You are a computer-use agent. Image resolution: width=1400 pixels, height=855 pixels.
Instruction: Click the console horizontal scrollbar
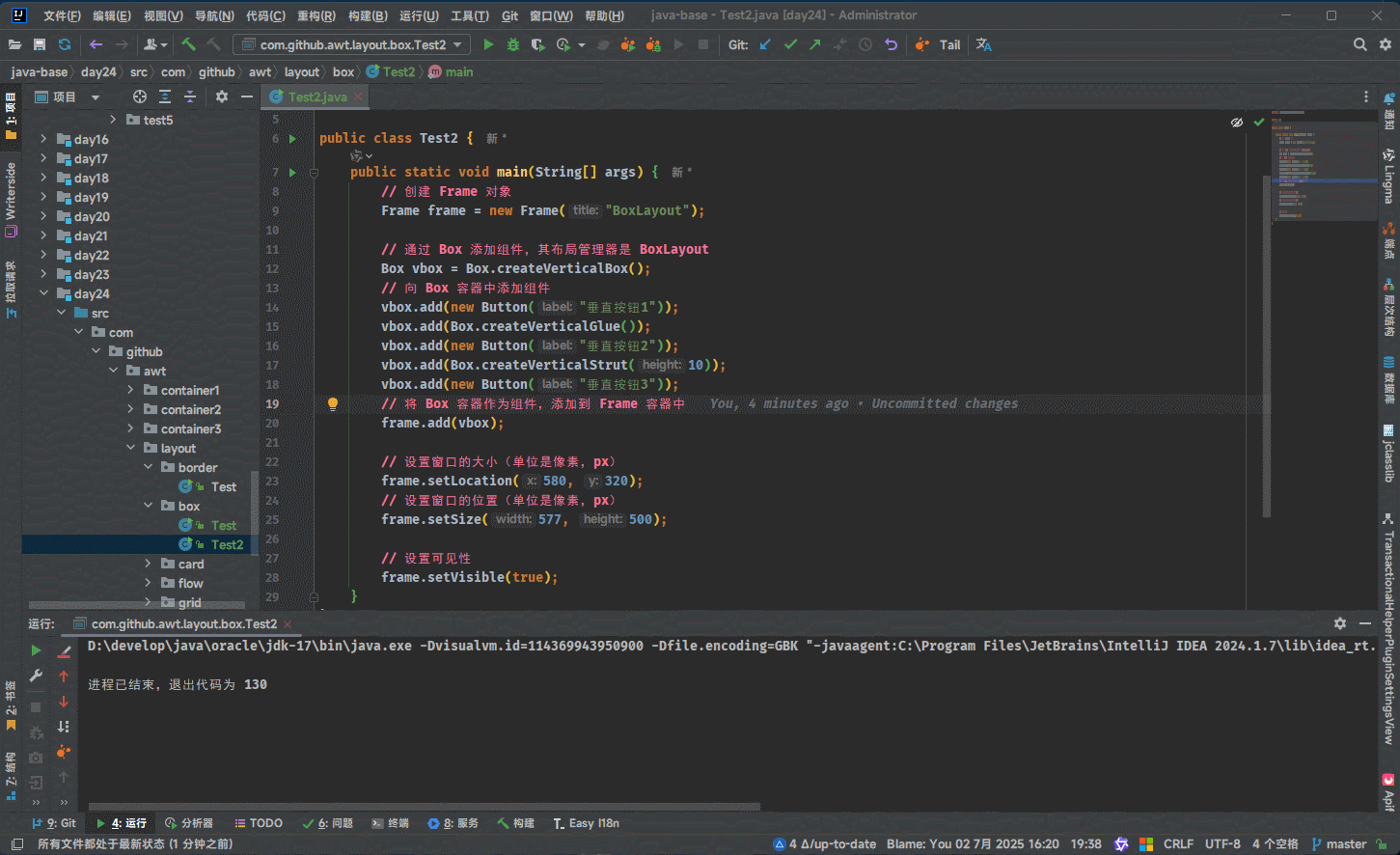click(x=425, y=807)
